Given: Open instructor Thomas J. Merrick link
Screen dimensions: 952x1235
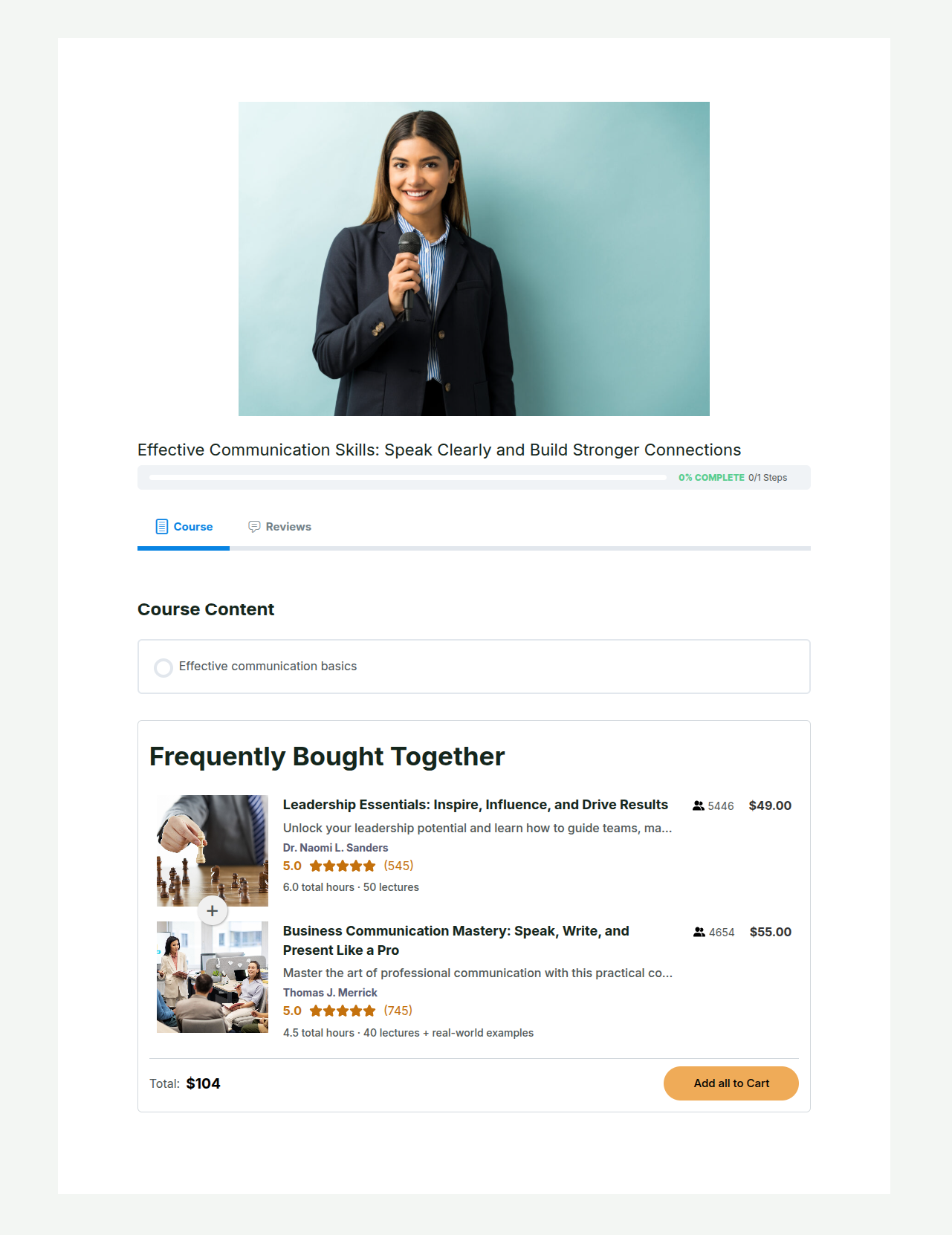Looking at the screenshot, I should pyautogui.click(x=330, y=993).
